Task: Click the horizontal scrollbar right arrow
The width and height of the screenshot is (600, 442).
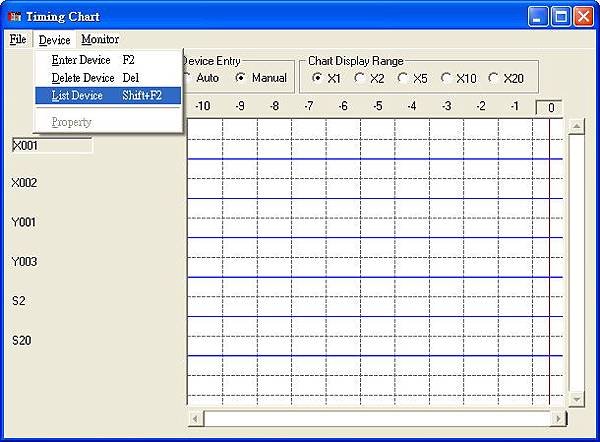Action: (558, 419)
